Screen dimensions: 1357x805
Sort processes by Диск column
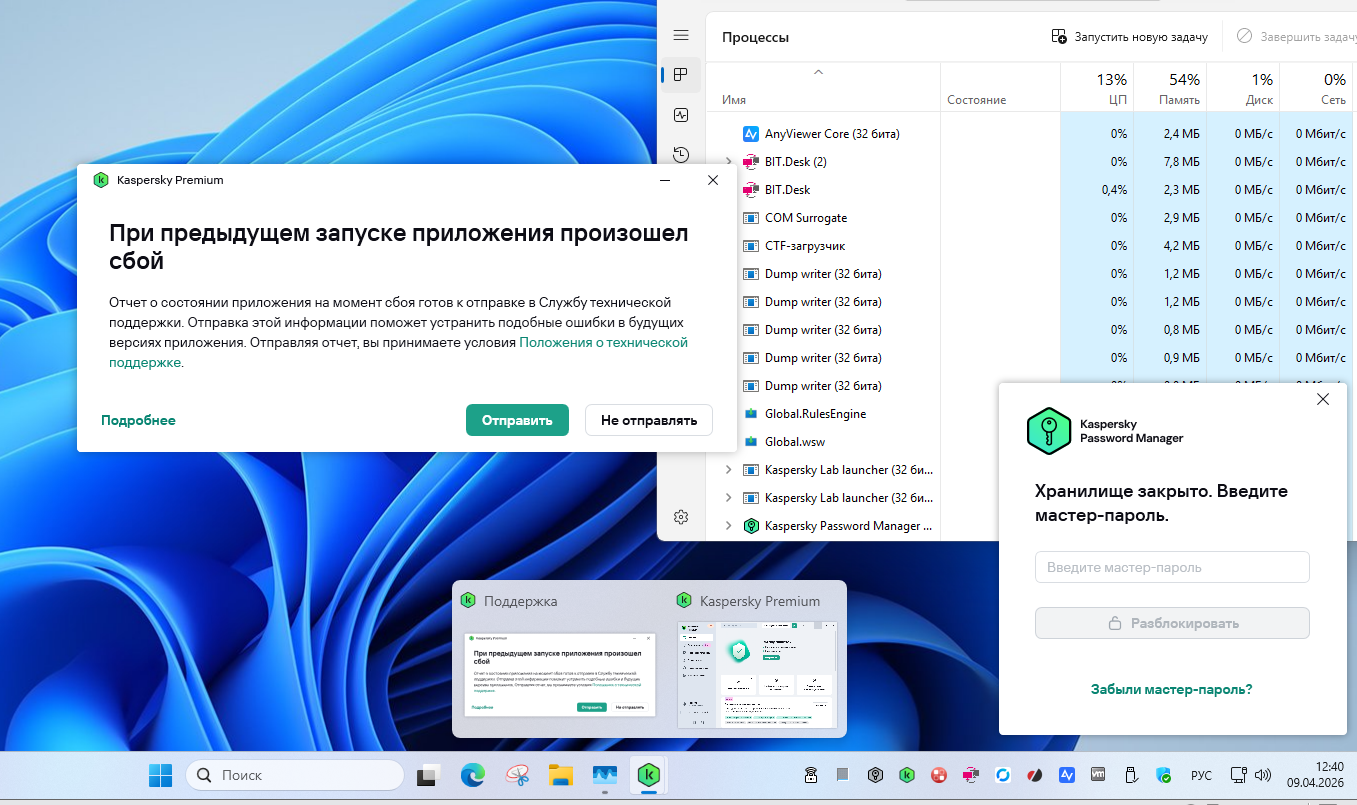[x=1259, y=100]
